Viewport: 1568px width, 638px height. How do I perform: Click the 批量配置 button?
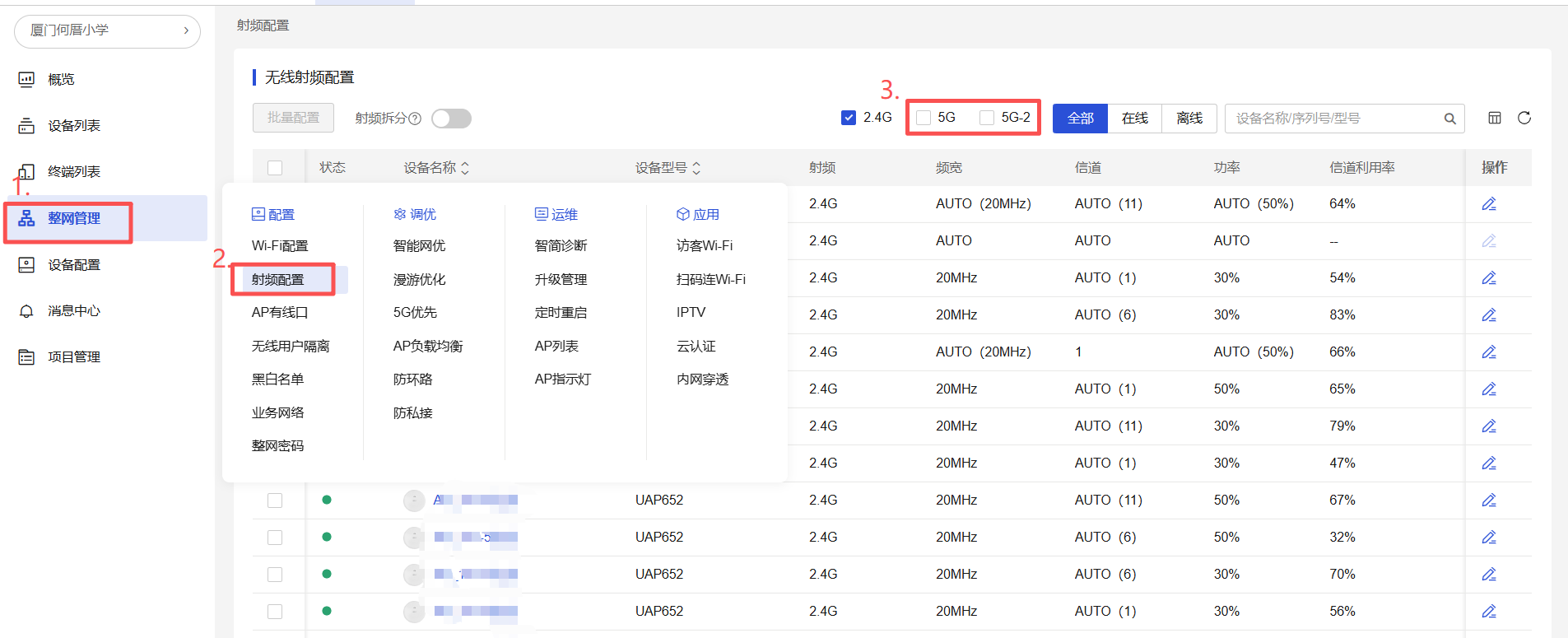293,118
